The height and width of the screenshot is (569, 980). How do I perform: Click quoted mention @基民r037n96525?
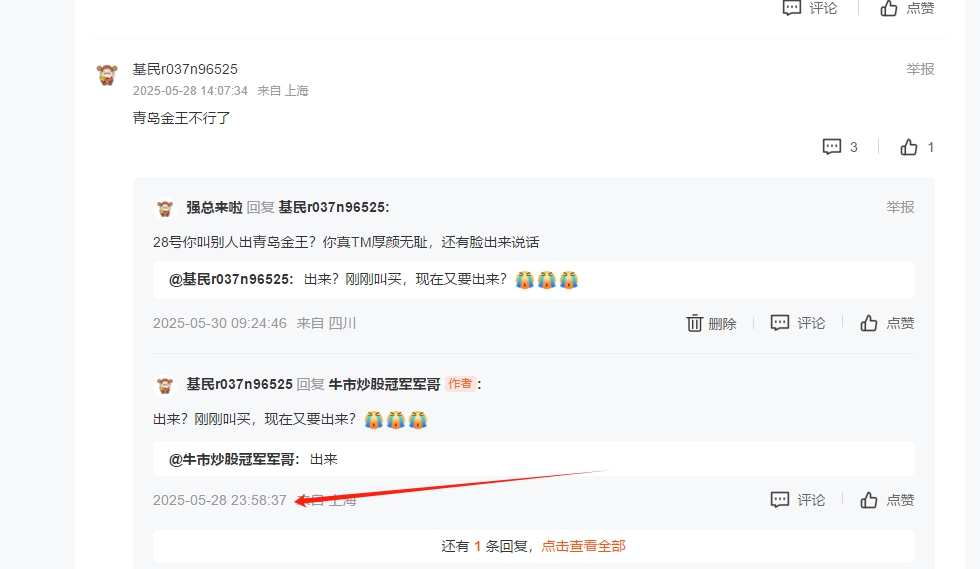point(231,279)
